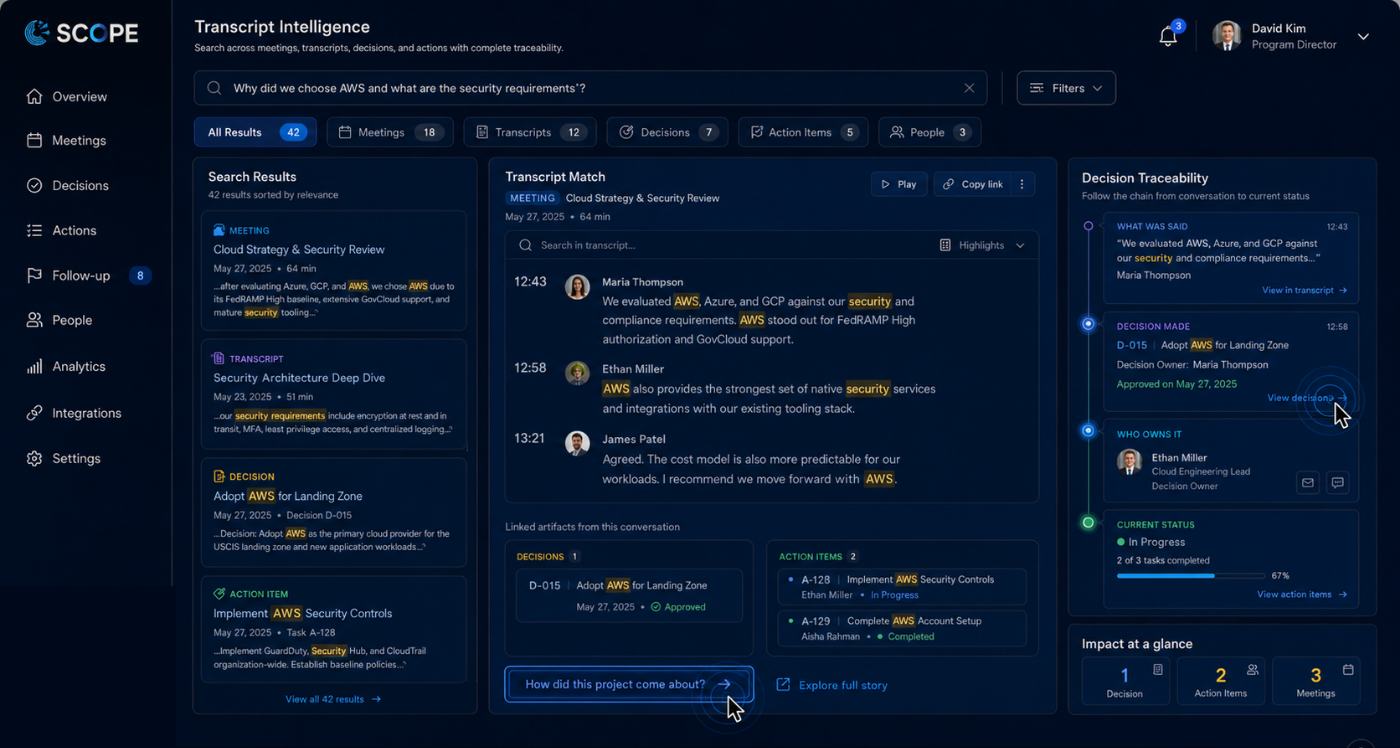Open Overview from the sidebar
Image resolution: width=1400 pixels, height=748 pixels.
pyautogui.click(x=66, y=97)
